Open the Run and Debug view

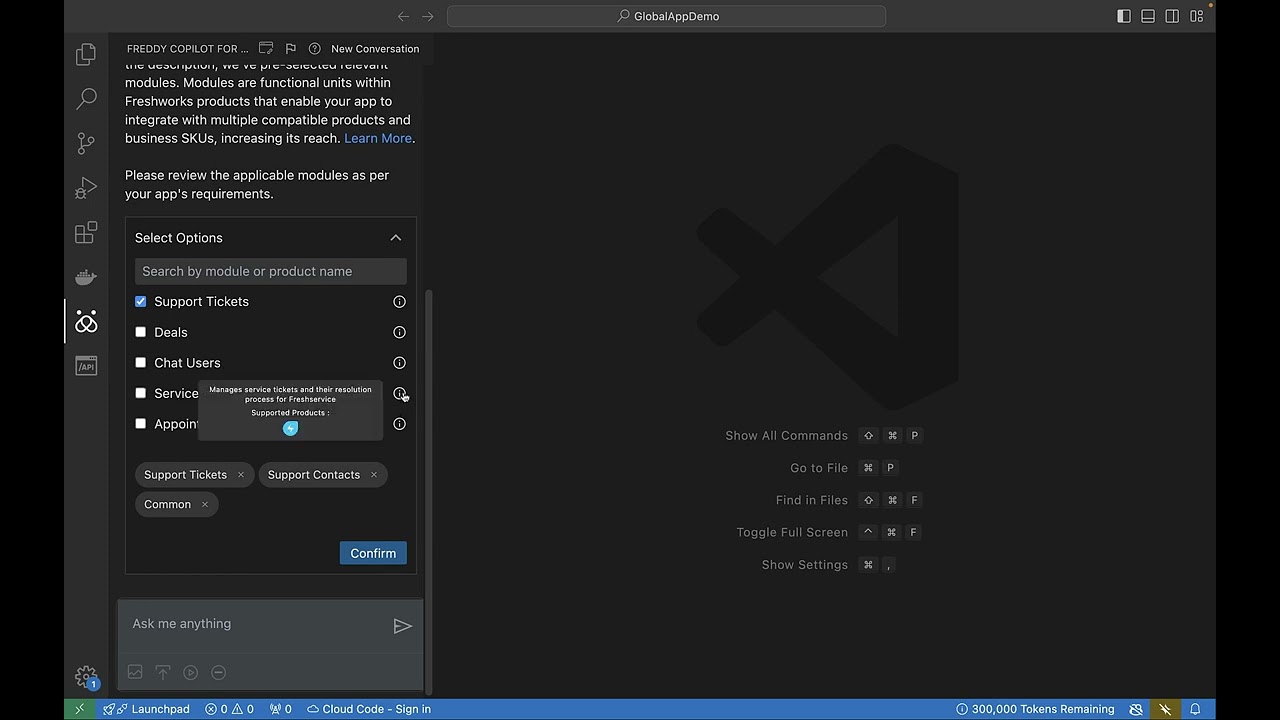tap(86, 188)
